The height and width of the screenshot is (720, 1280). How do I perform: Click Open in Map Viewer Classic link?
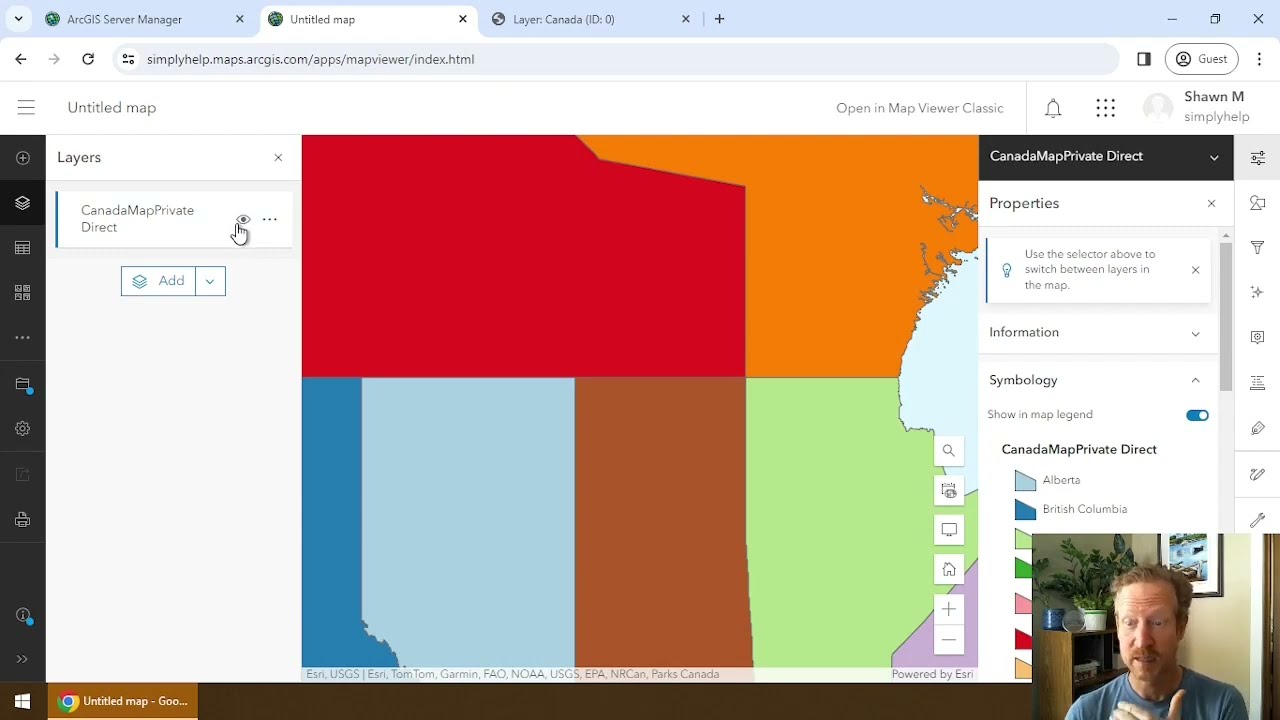[x=919, y=108]
